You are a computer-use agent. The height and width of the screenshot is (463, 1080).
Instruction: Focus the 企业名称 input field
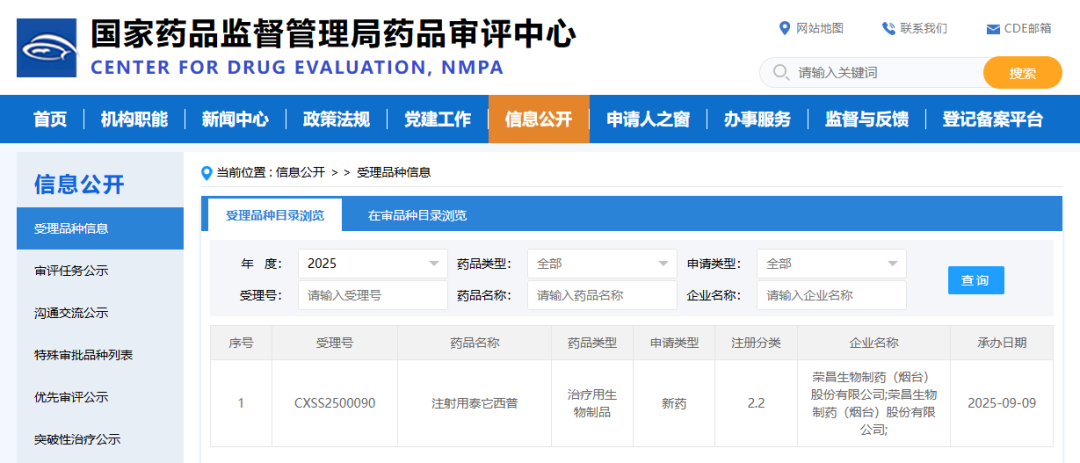(x=831, y=295)
